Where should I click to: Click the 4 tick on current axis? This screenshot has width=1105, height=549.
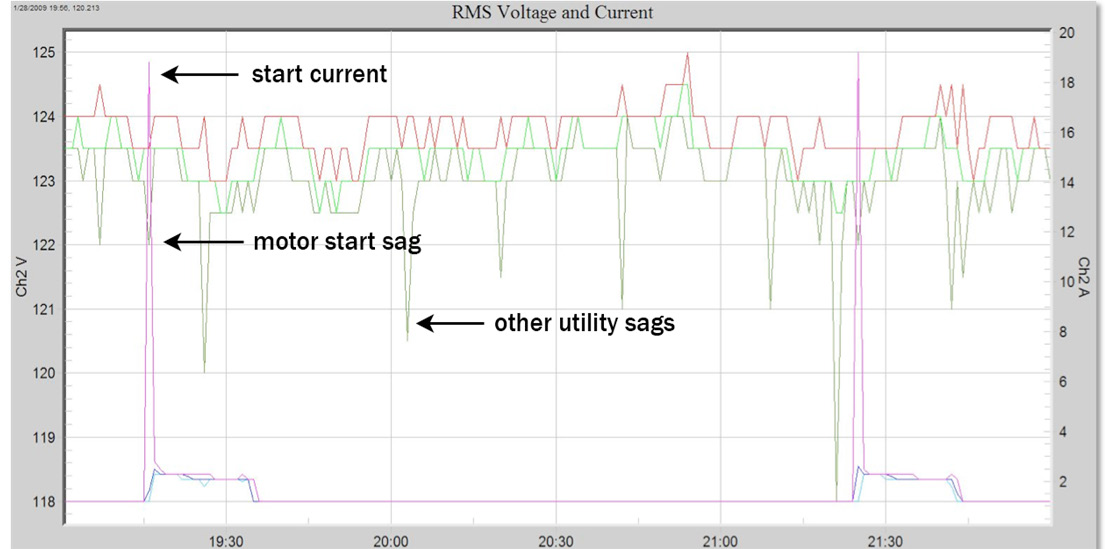(x=1063, y=432)
